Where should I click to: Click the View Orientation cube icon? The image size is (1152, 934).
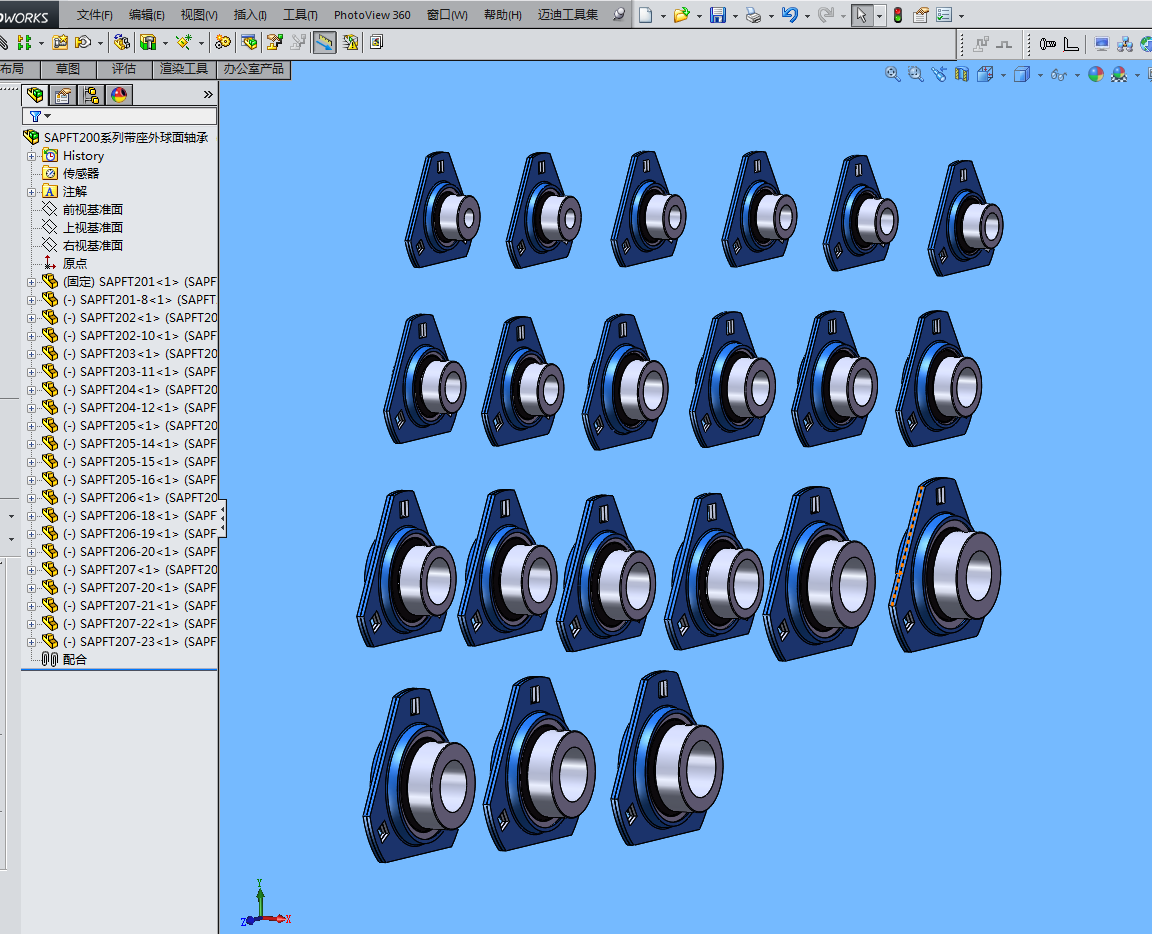pos(985,74)
